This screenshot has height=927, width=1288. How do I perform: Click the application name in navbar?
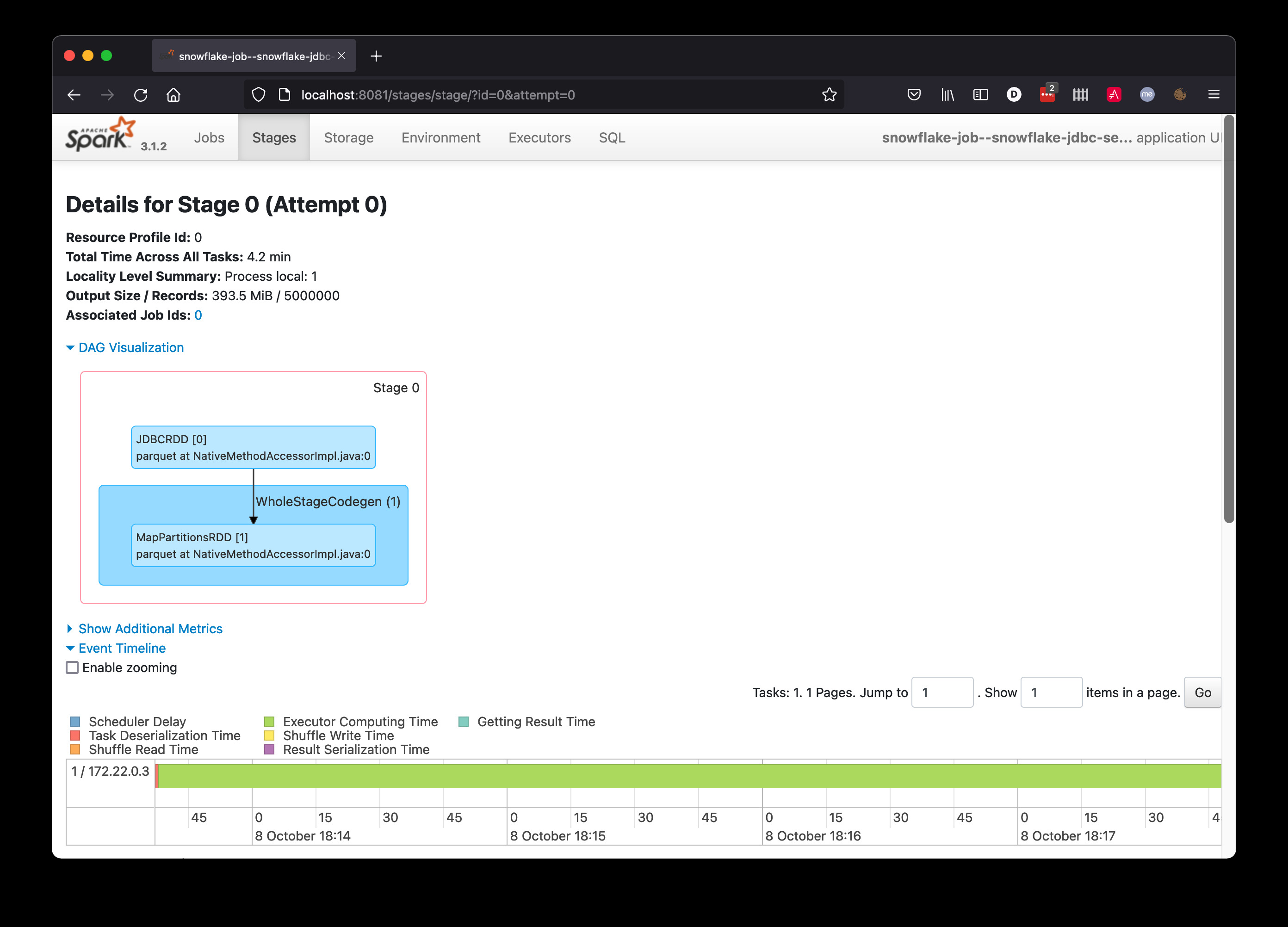(1007, 137)
